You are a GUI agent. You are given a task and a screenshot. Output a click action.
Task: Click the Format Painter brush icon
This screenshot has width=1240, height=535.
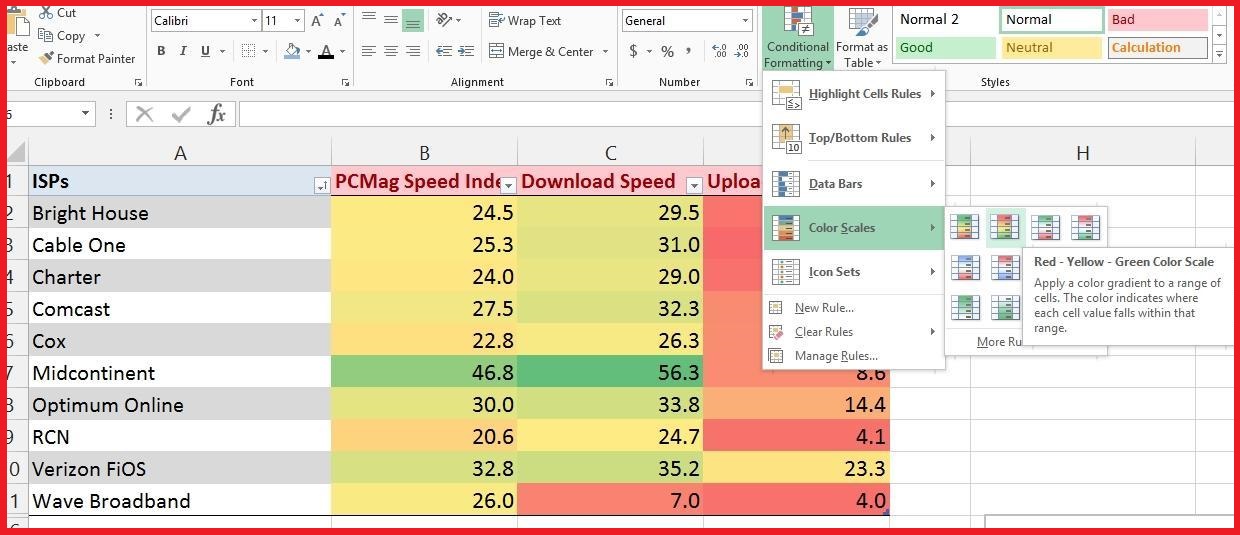tap(46, 59)
